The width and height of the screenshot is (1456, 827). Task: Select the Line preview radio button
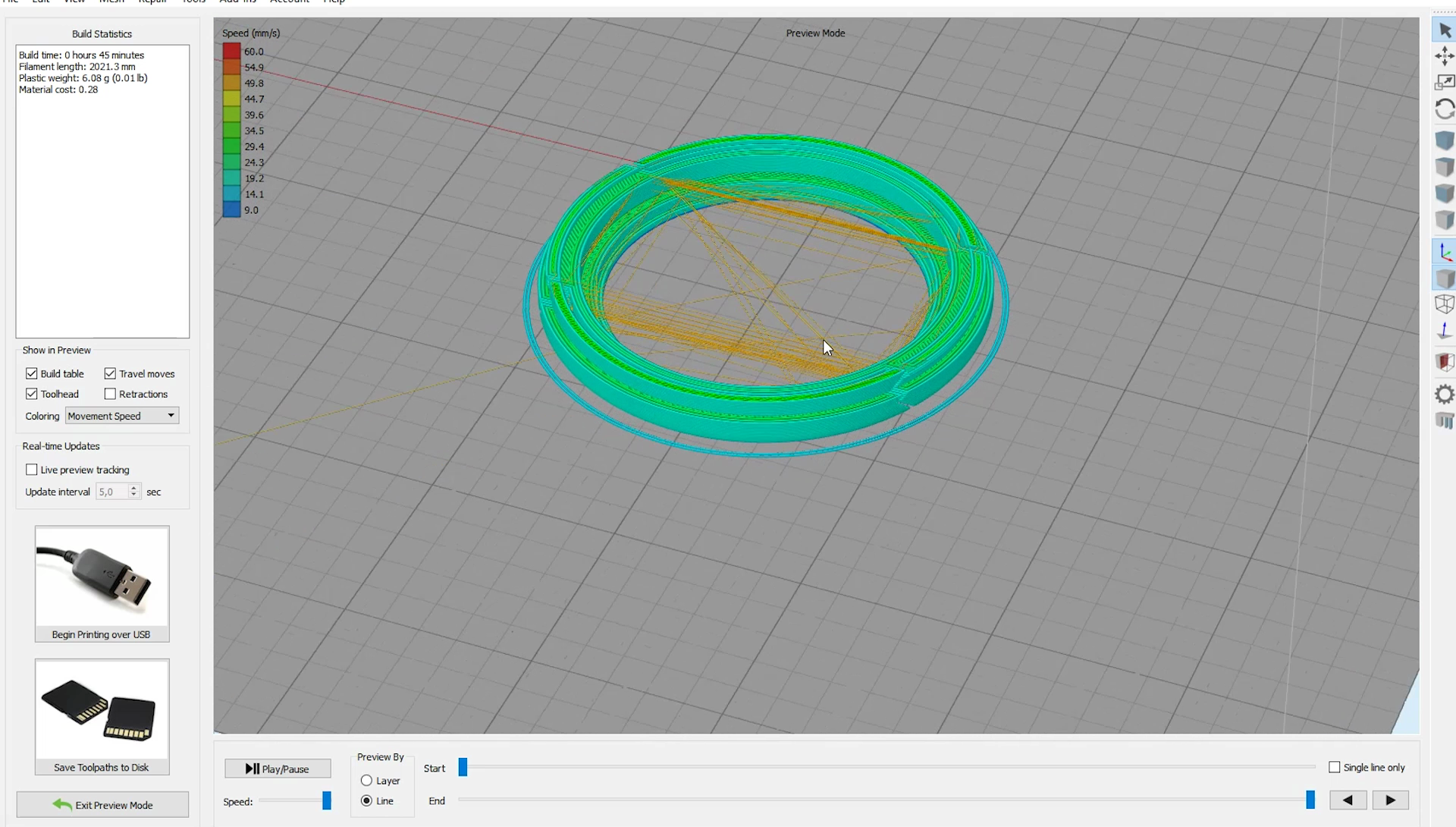coord(366,800)
